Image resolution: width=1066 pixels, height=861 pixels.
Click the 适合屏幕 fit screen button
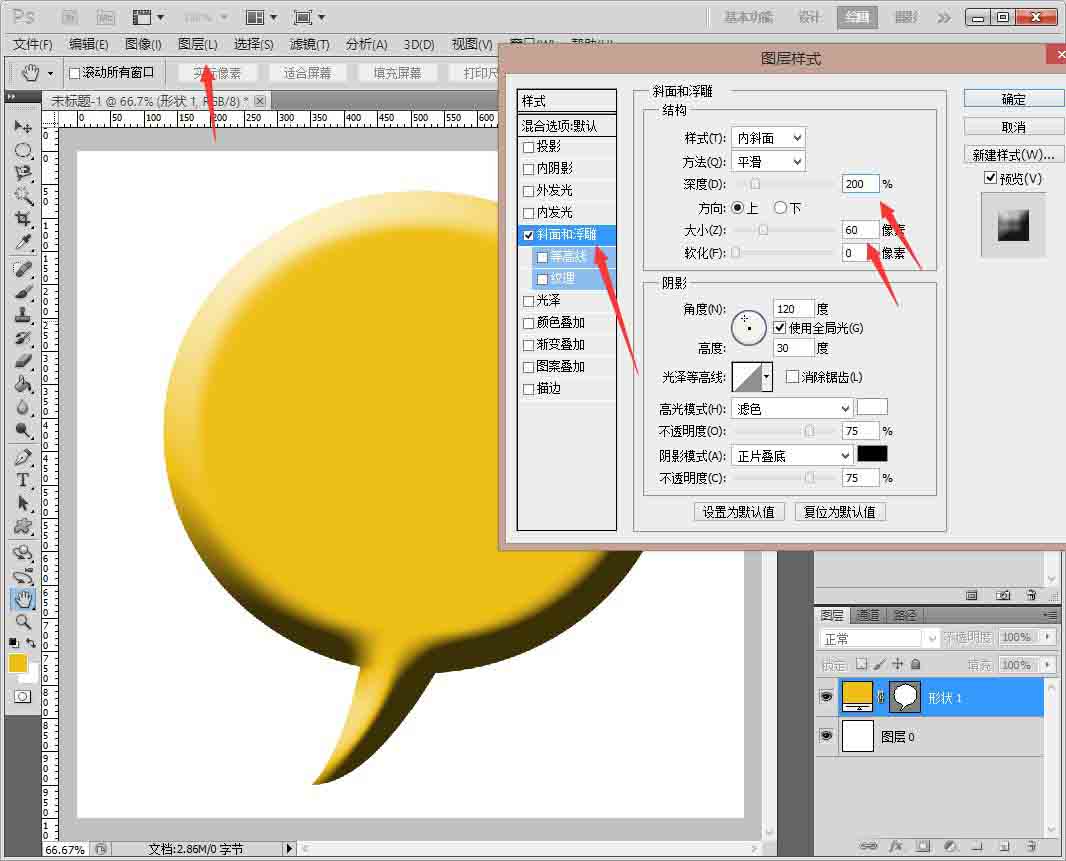[307, 73]
